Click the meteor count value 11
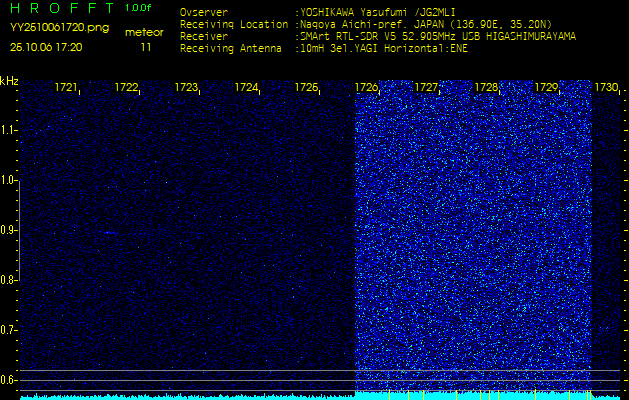This screenshot has height=400, width=629. [x=146, y=47]
